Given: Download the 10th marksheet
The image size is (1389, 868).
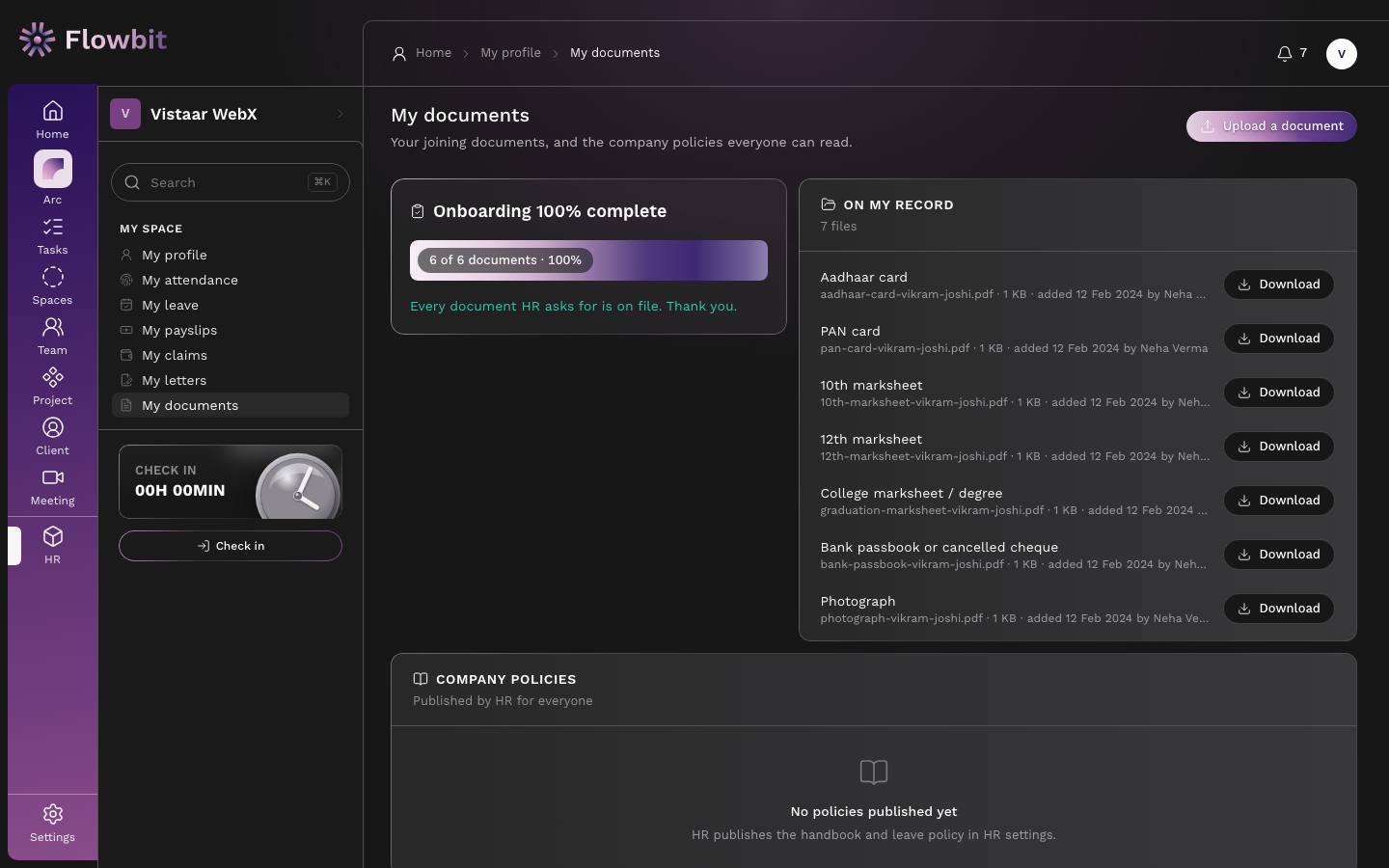Looking at the screenshot, I should click(x=1279, y=393).
